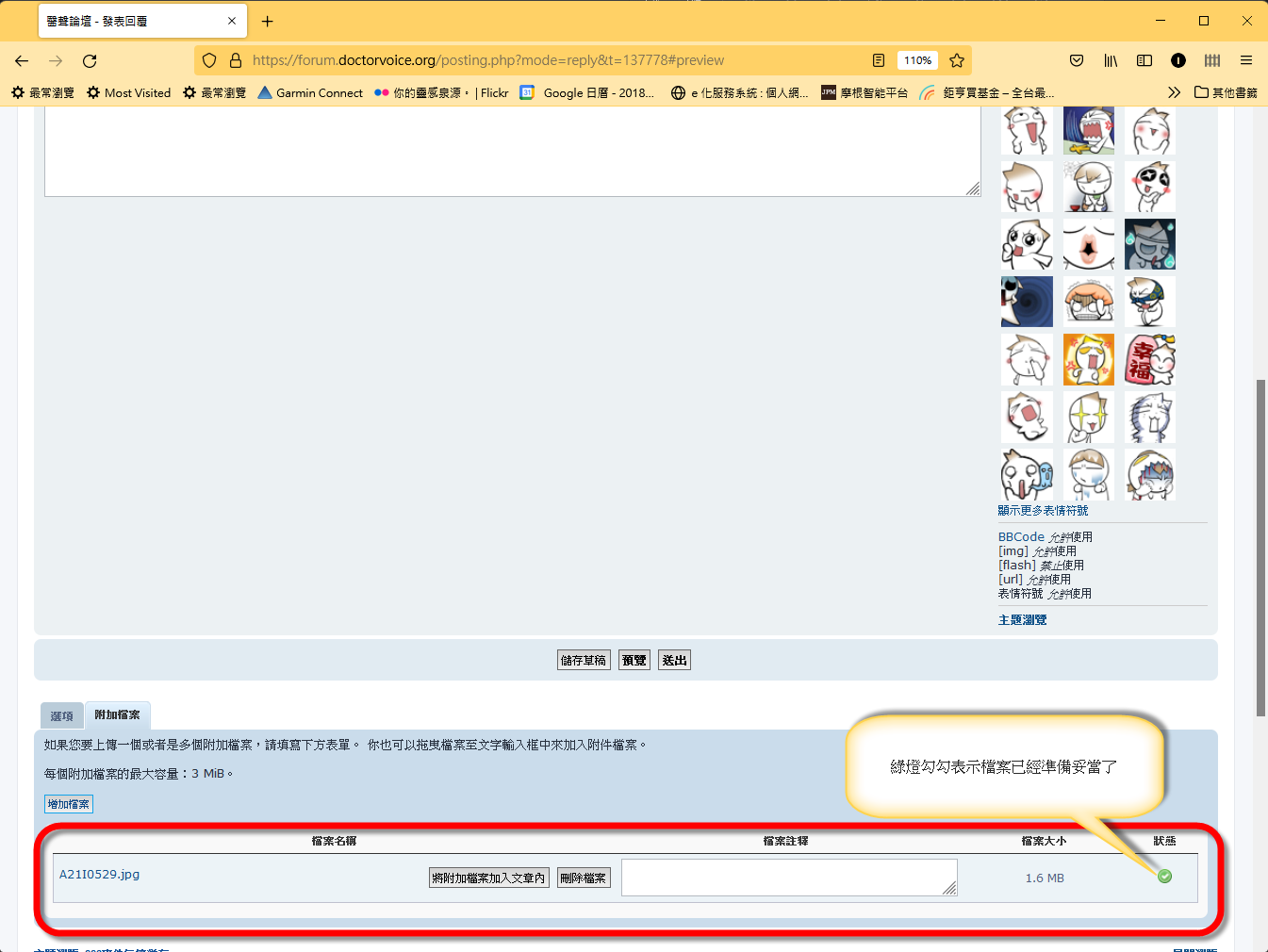Click the 1.6 MB file size value
The width and height of the screenshot is (1268, 952).
pos(1045,878)
